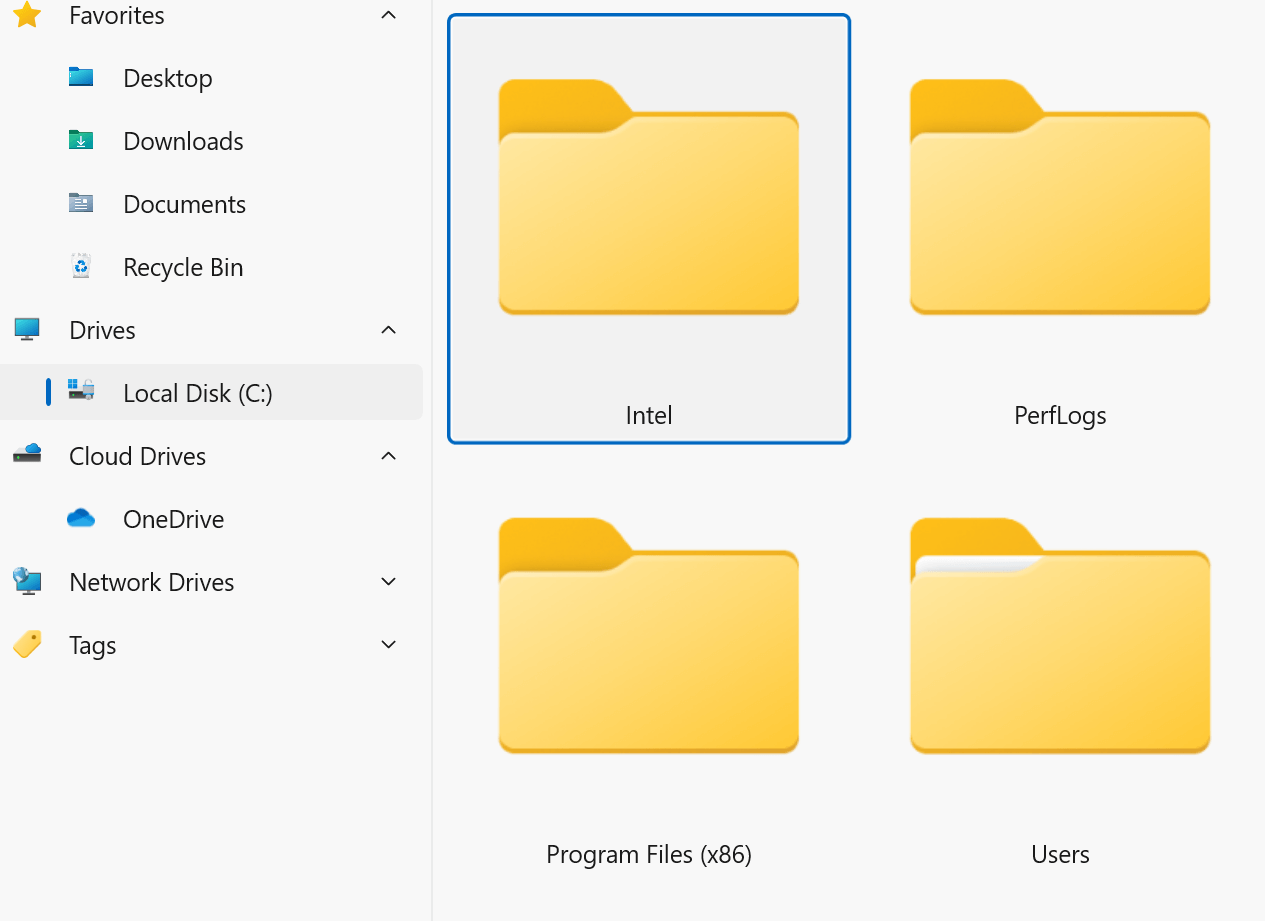1265x921 pixels.
Task: Click the Favorites star icon
Action: click(26, 15)
